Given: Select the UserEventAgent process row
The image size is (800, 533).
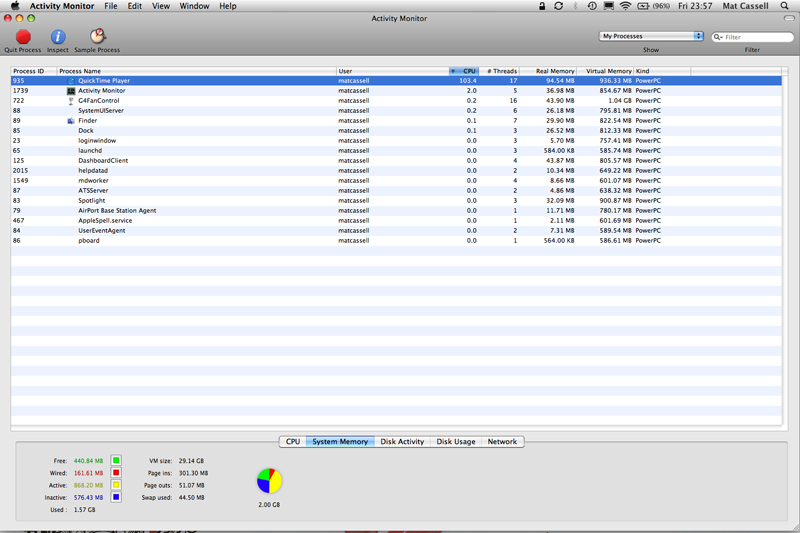Looking at the screenshot, I should point(396,231).
